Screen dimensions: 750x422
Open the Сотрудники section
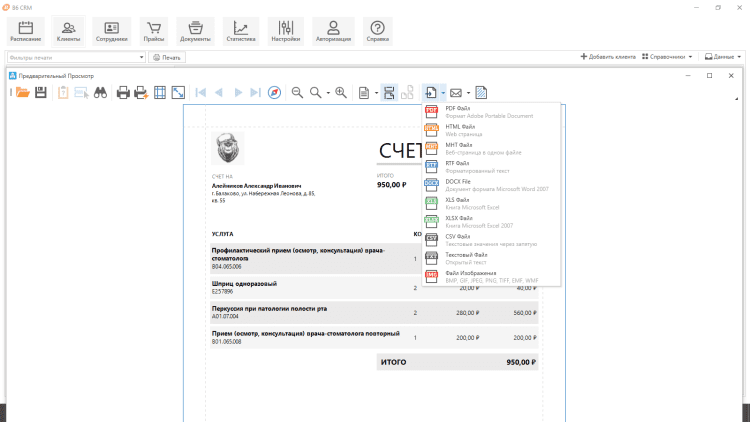point(111,31)
